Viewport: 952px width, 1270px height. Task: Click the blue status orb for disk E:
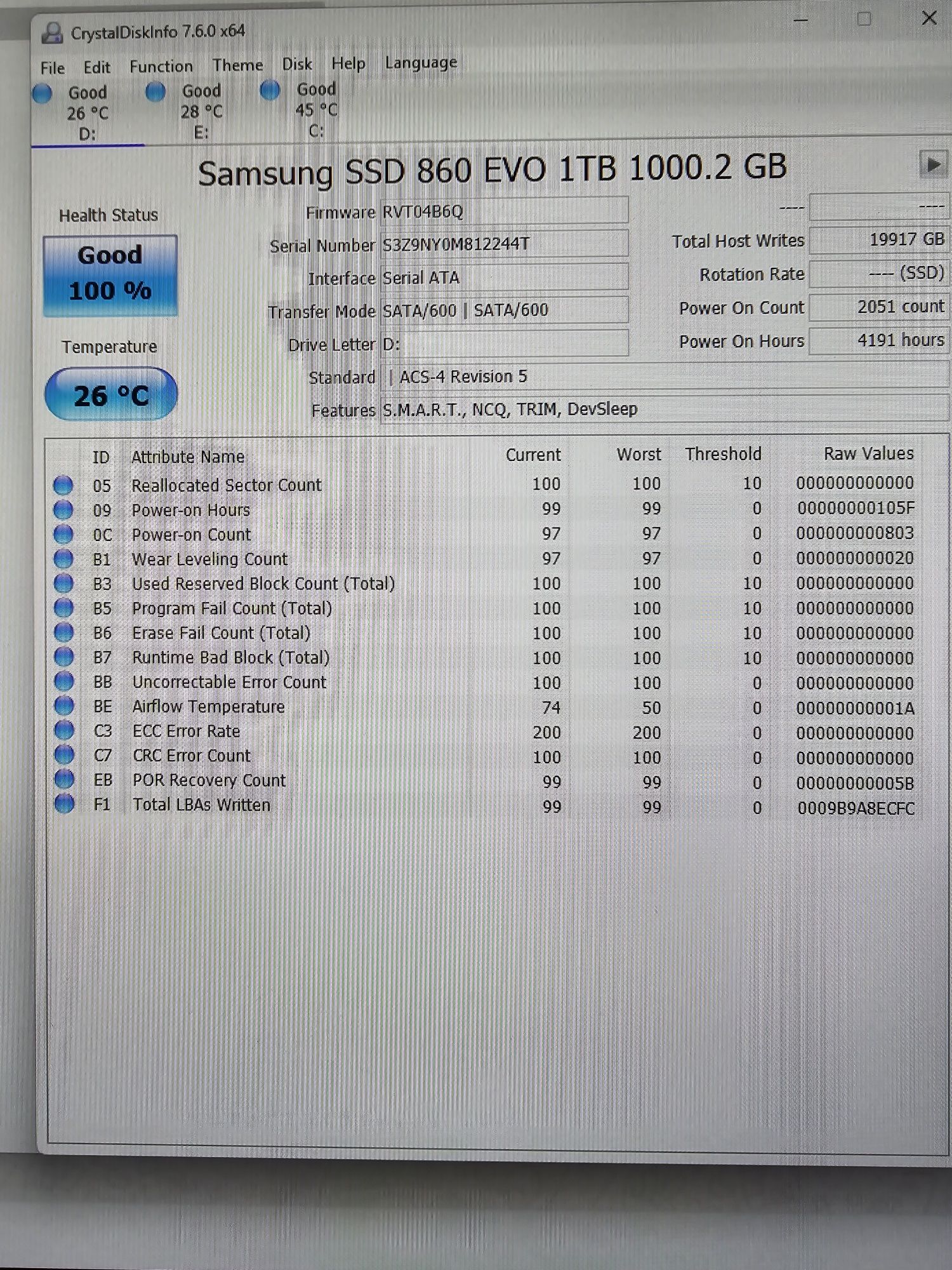pyautogui.click(x=155, y=92)
